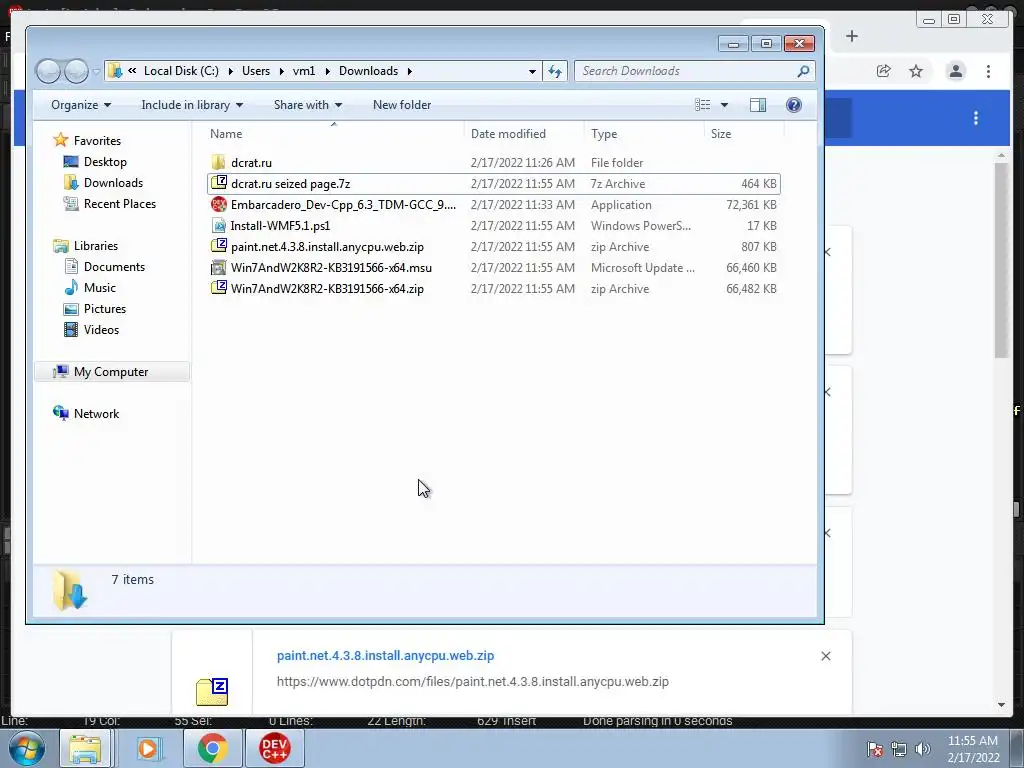Select Install-WMF5.1.ps1 script icon
Image resolution: width=1024 pixels, height=768 pixels.
coord(219,225)
